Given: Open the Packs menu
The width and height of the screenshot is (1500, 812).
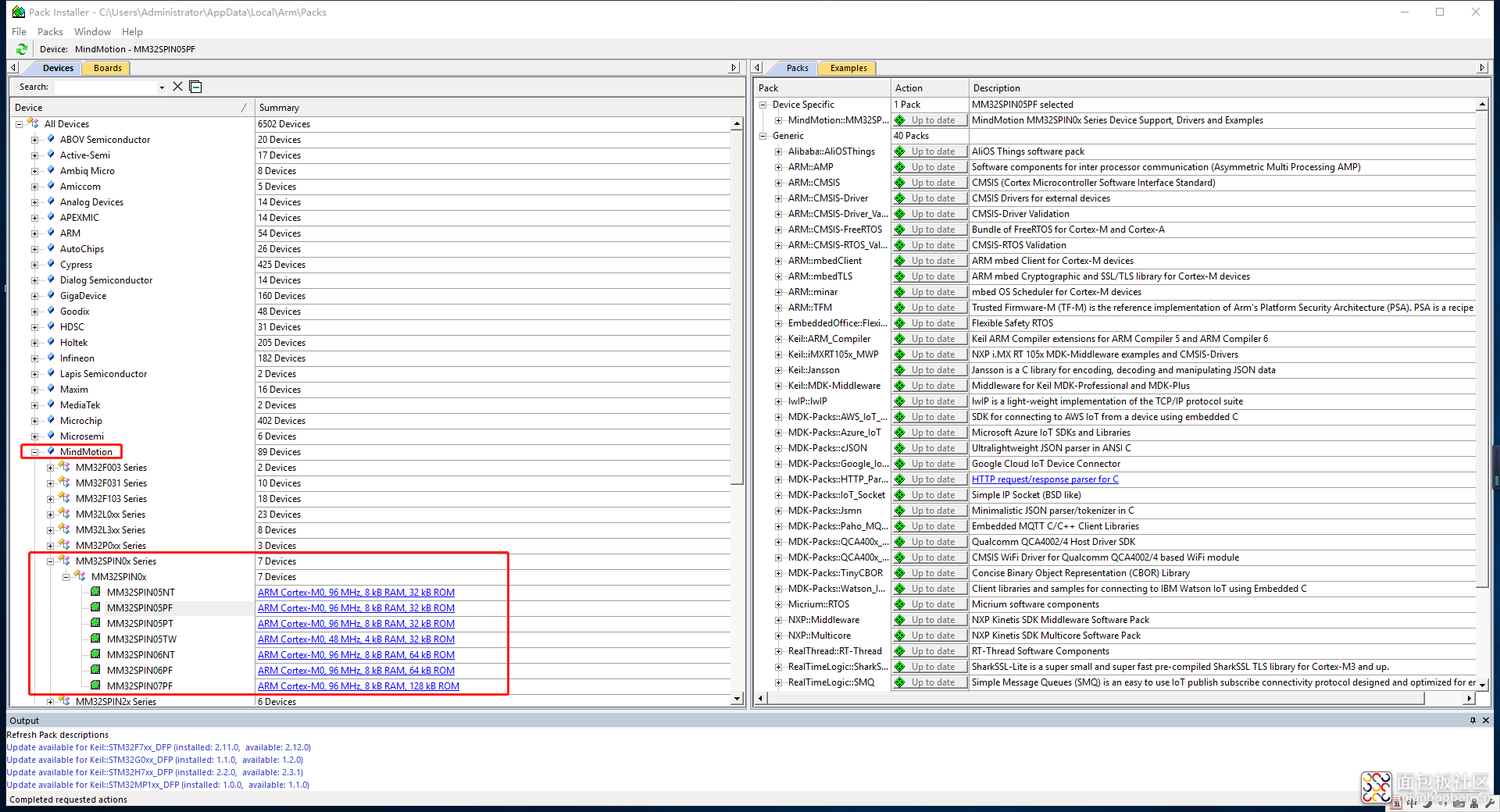Looking at the screenshot, I should click(x=50, y=32).
